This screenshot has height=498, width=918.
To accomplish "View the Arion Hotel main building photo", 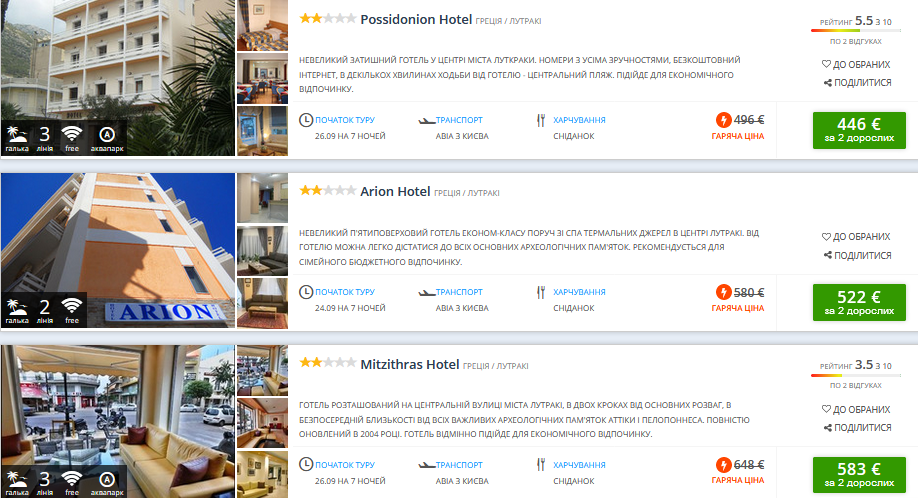I will click(118, 250).
